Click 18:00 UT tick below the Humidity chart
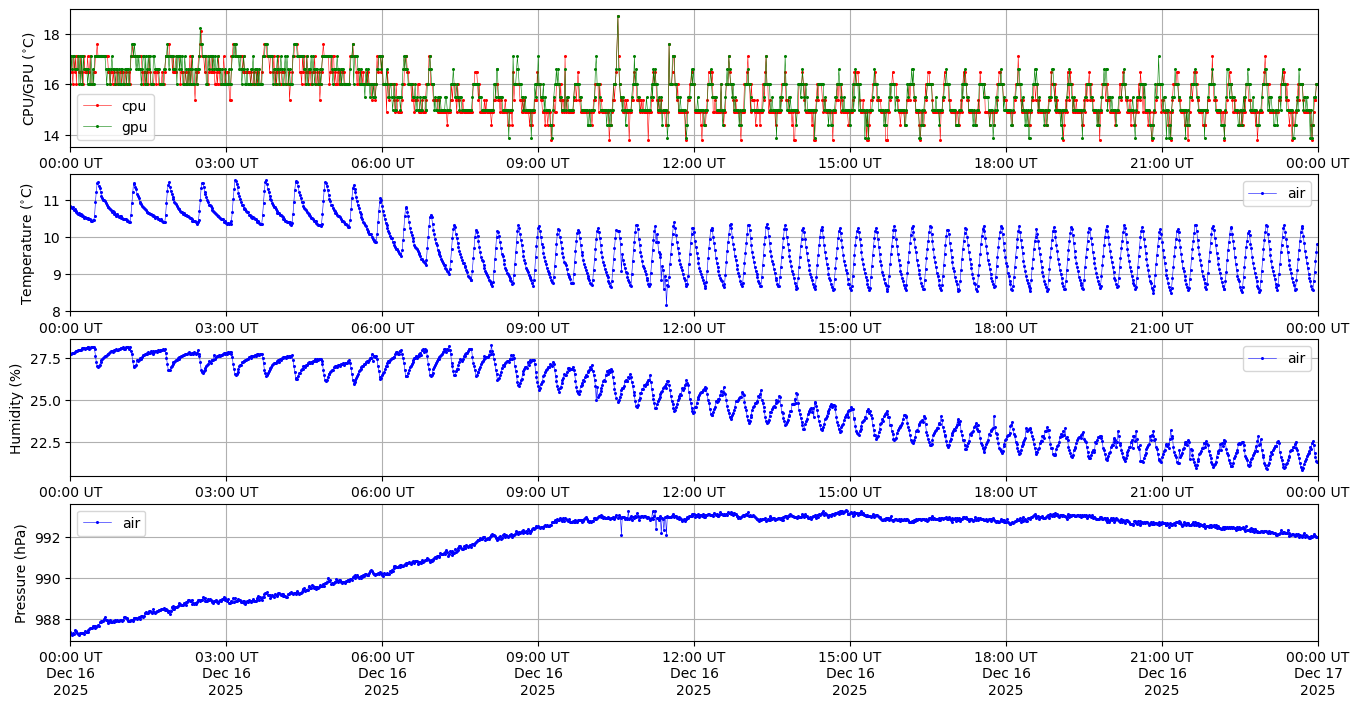The image size is (1359, 707). [x=1006, y=492]
